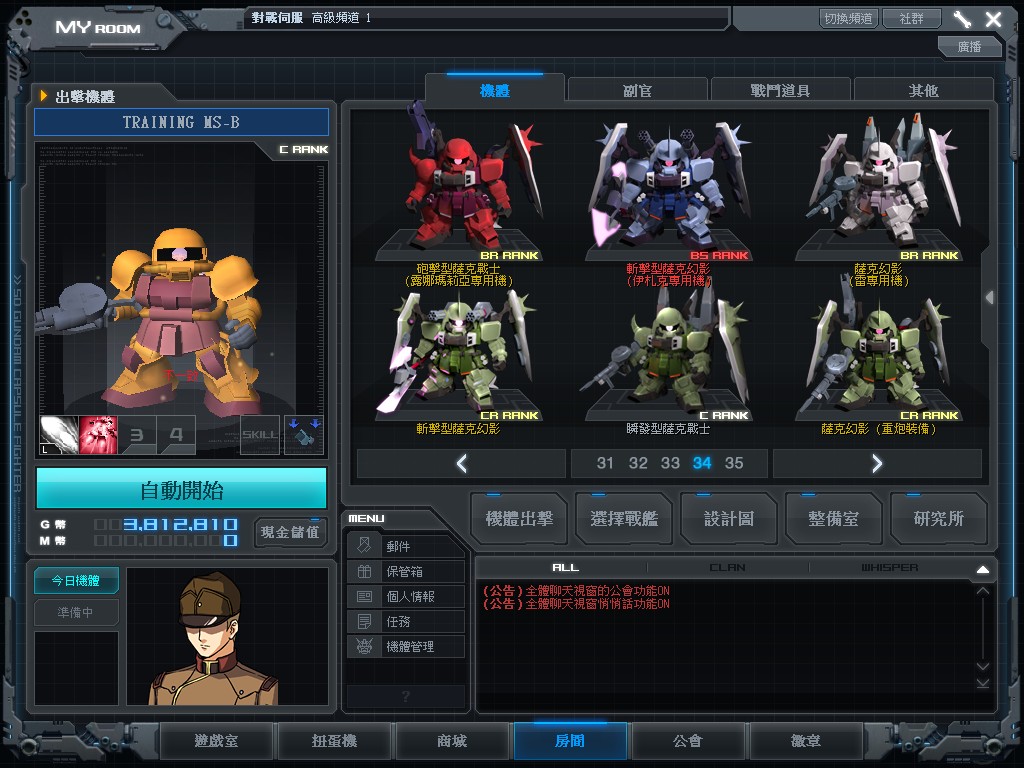Click the chat scrollbar down arrow
Viewport: 1024px width, 768px height.
983,666
